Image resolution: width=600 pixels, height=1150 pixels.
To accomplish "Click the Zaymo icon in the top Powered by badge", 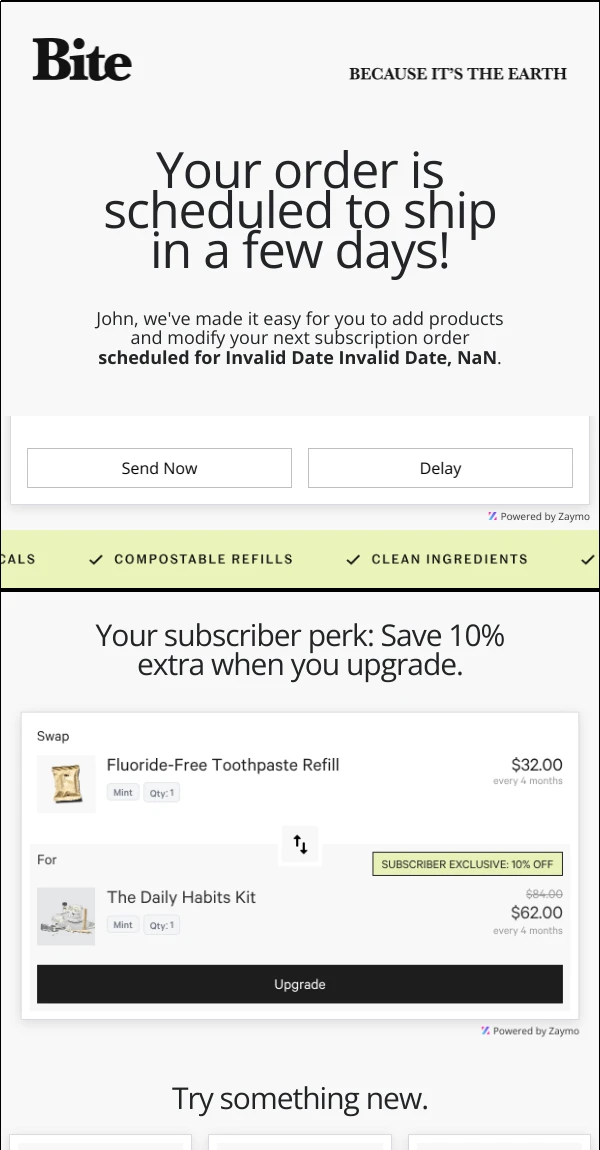I will (x=492, y=516).
